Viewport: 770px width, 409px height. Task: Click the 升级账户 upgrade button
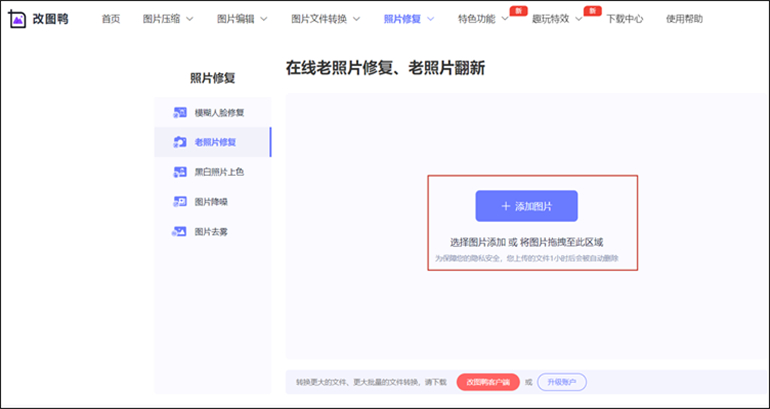[562, 381]
